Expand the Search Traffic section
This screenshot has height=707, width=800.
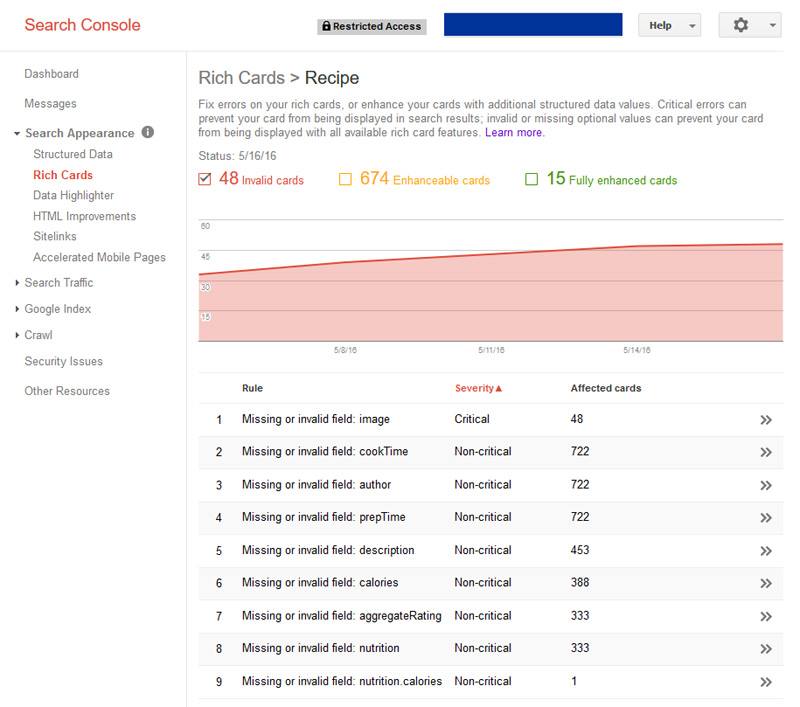[58, 283]
